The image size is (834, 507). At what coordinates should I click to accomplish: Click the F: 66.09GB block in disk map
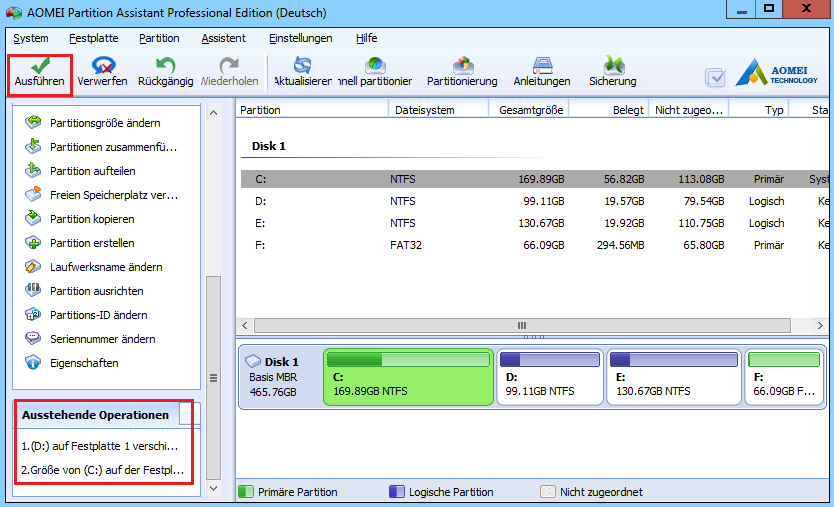(x=784, y=377)
